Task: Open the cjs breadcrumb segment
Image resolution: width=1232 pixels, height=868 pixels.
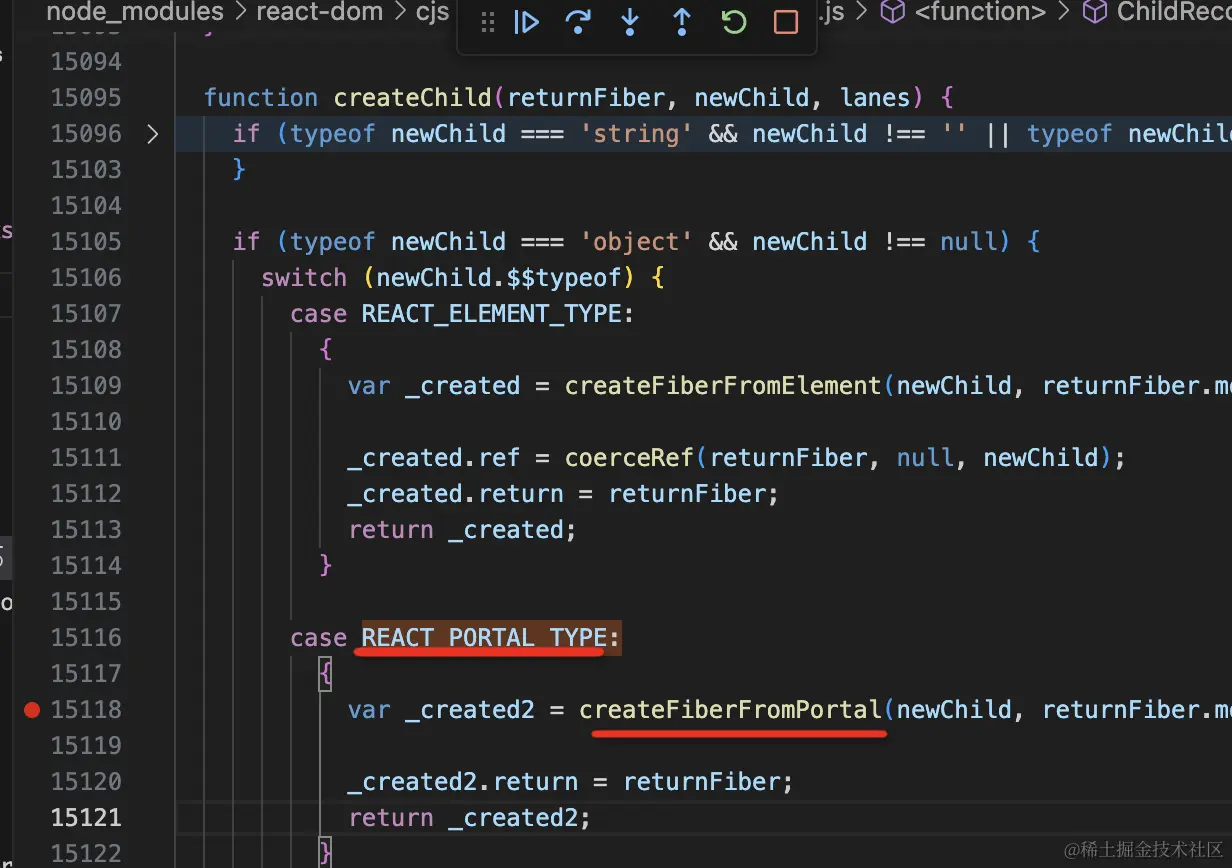Action: pyautogui.click(x=432, y=12)
